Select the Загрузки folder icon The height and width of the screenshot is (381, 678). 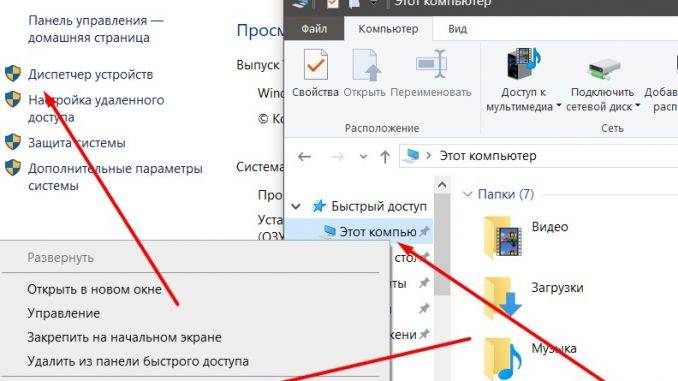[x=502, y=298]
